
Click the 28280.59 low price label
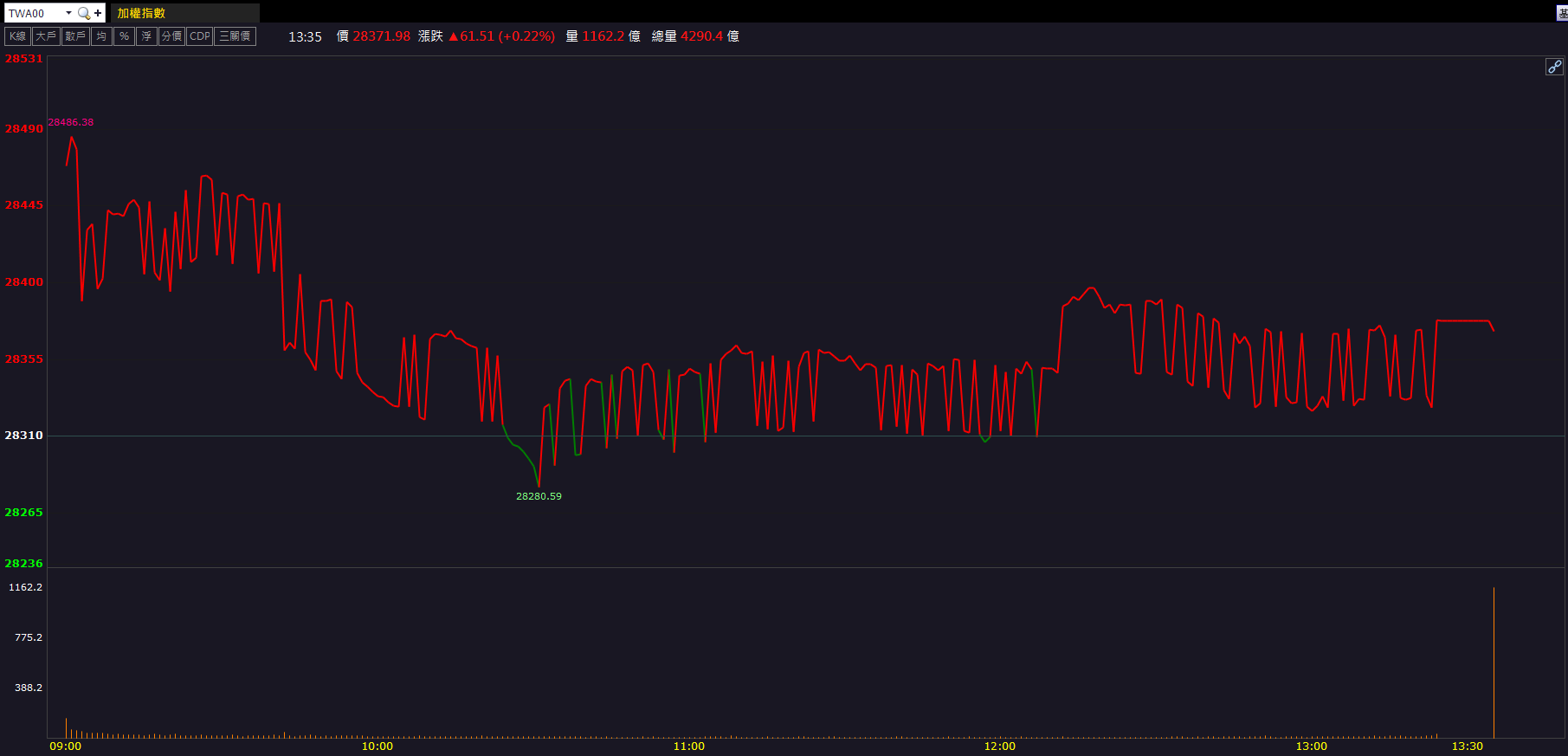[539, 496]
